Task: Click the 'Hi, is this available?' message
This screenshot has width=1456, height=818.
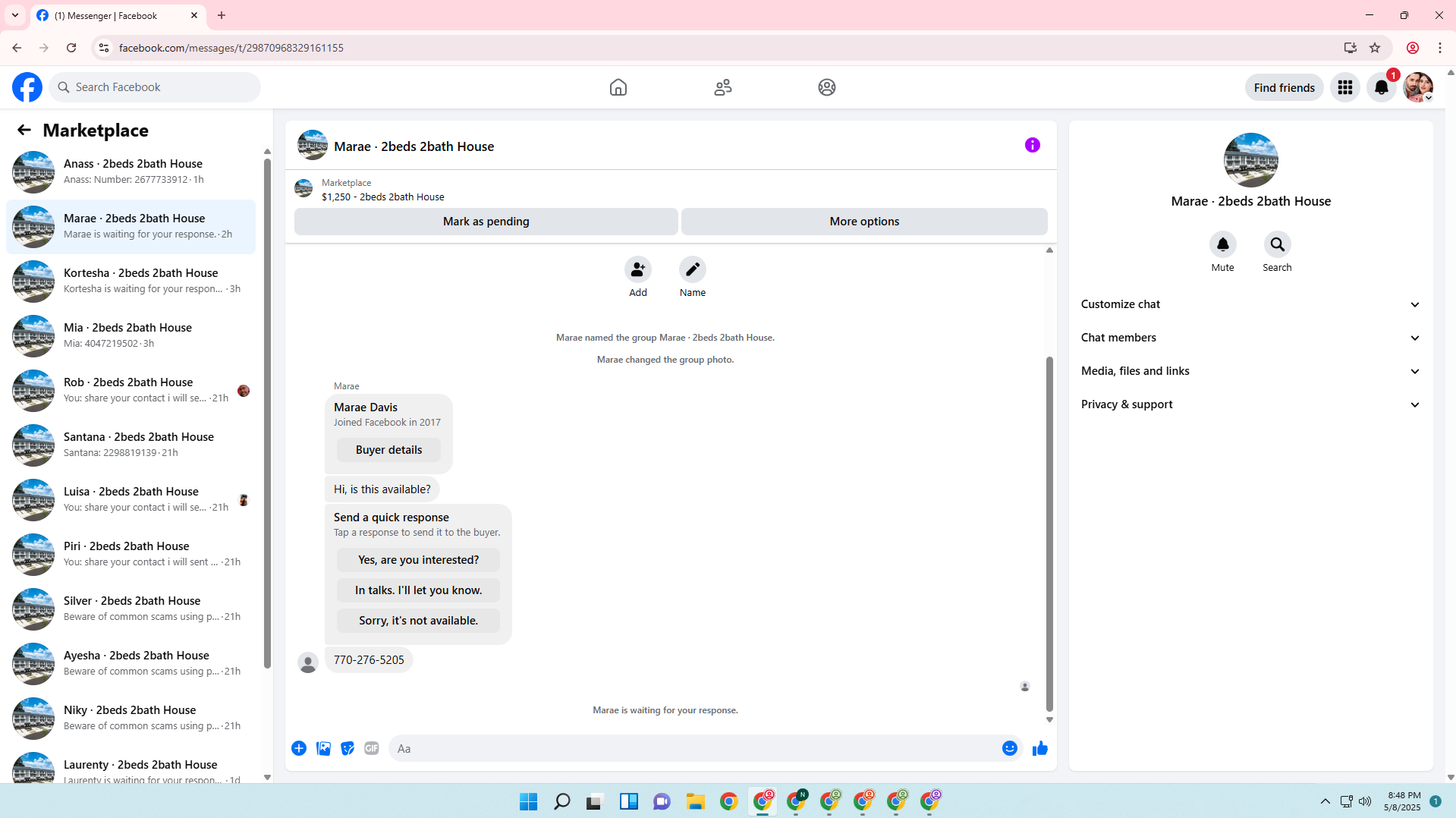Action: pos(382,489)
